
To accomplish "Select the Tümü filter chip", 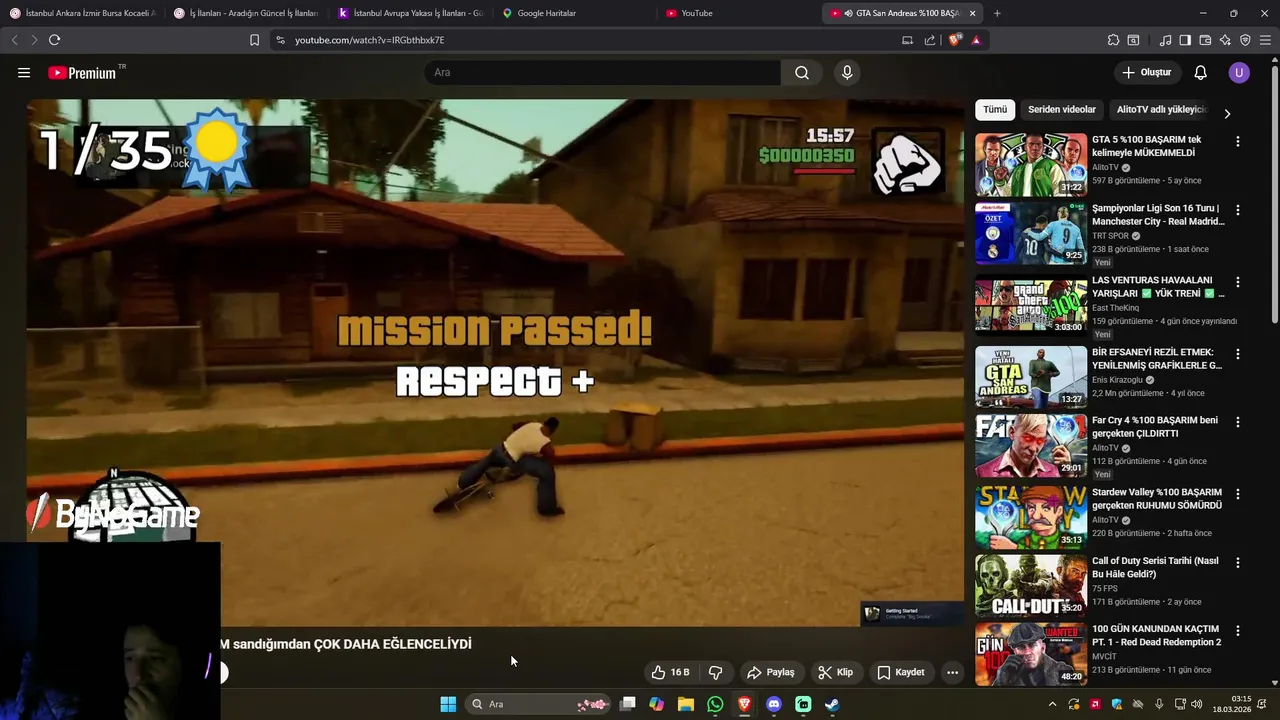I will pyautogui.click(x=995, y=110).
